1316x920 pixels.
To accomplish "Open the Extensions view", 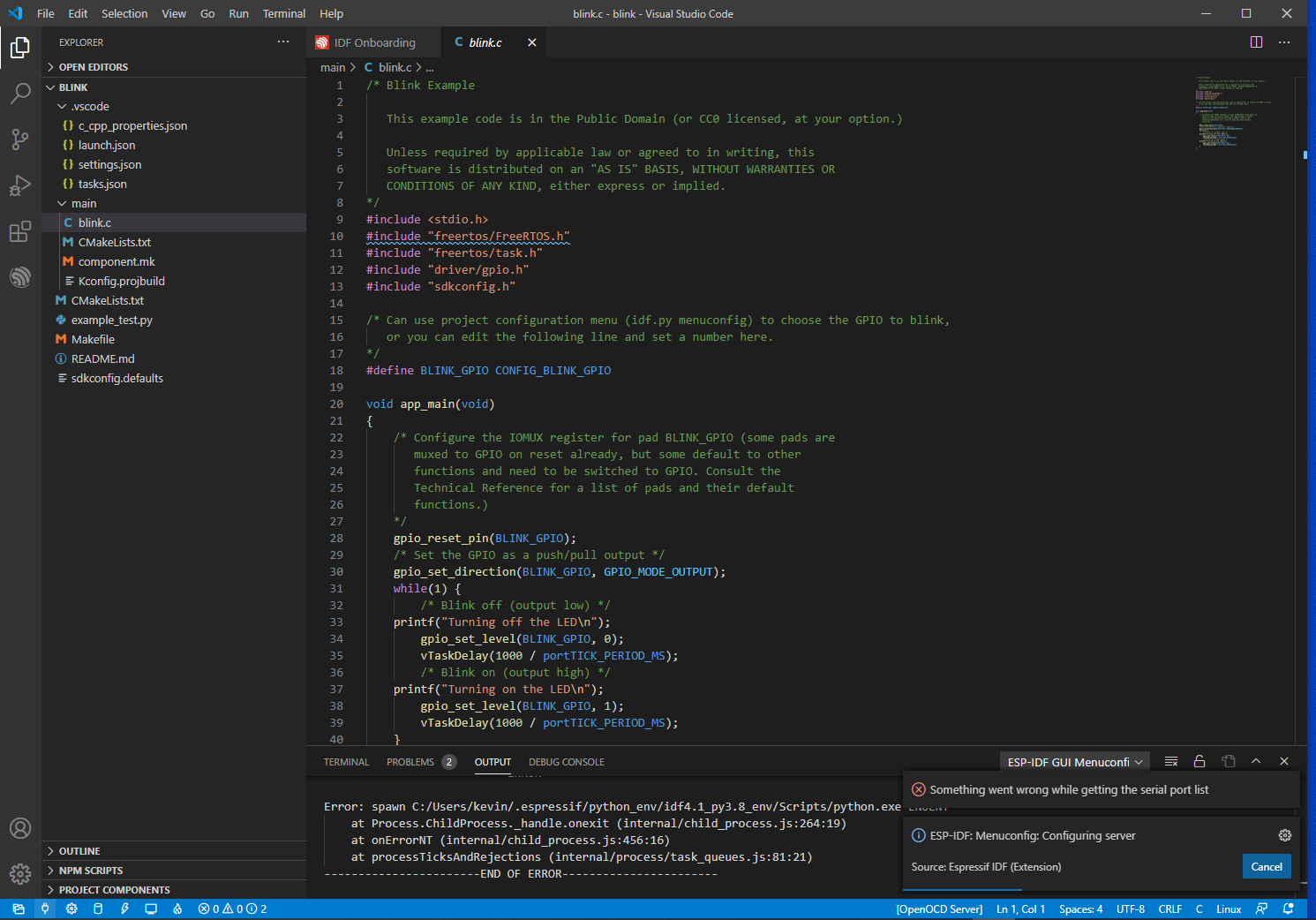I will point(20,231).
